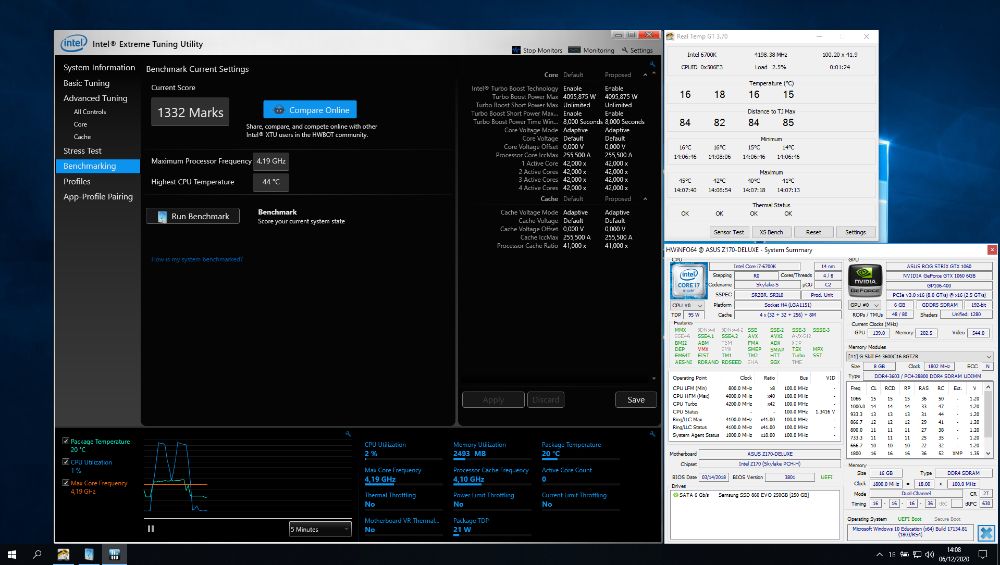The image size is (1000, 565).
Task: Click the Run Benchmark button
Action: [193, 216]
